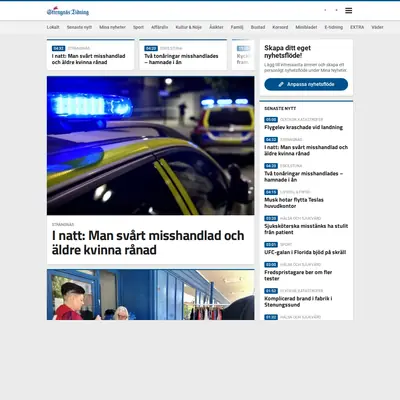Open the Korsord page
The image size is (400, 400).
coord(280,27)
